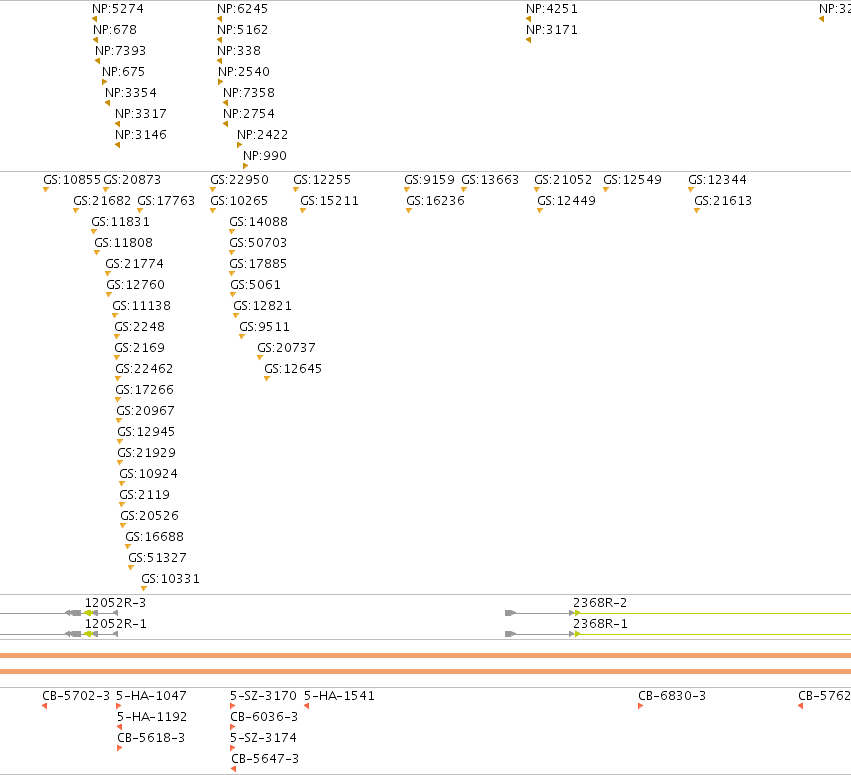Select the NP:678 marker label
Screen dimensions: 851x775
pyautogui.click(x=115, y=30)
